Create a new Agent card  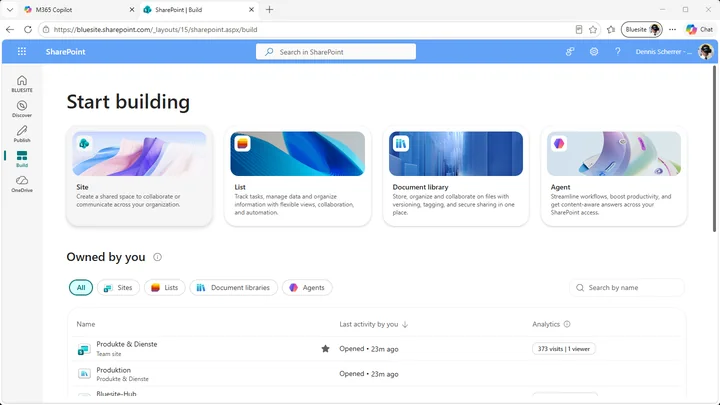pos(613,176)
